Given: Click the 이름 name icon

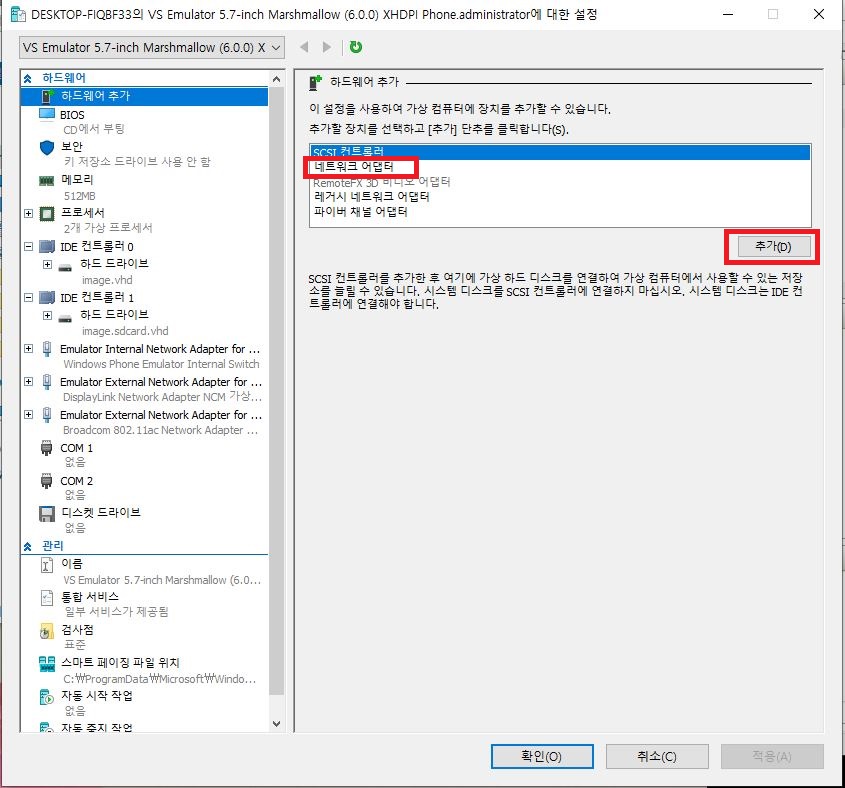Looking at the screenshot, I should (x=47, y=564).
